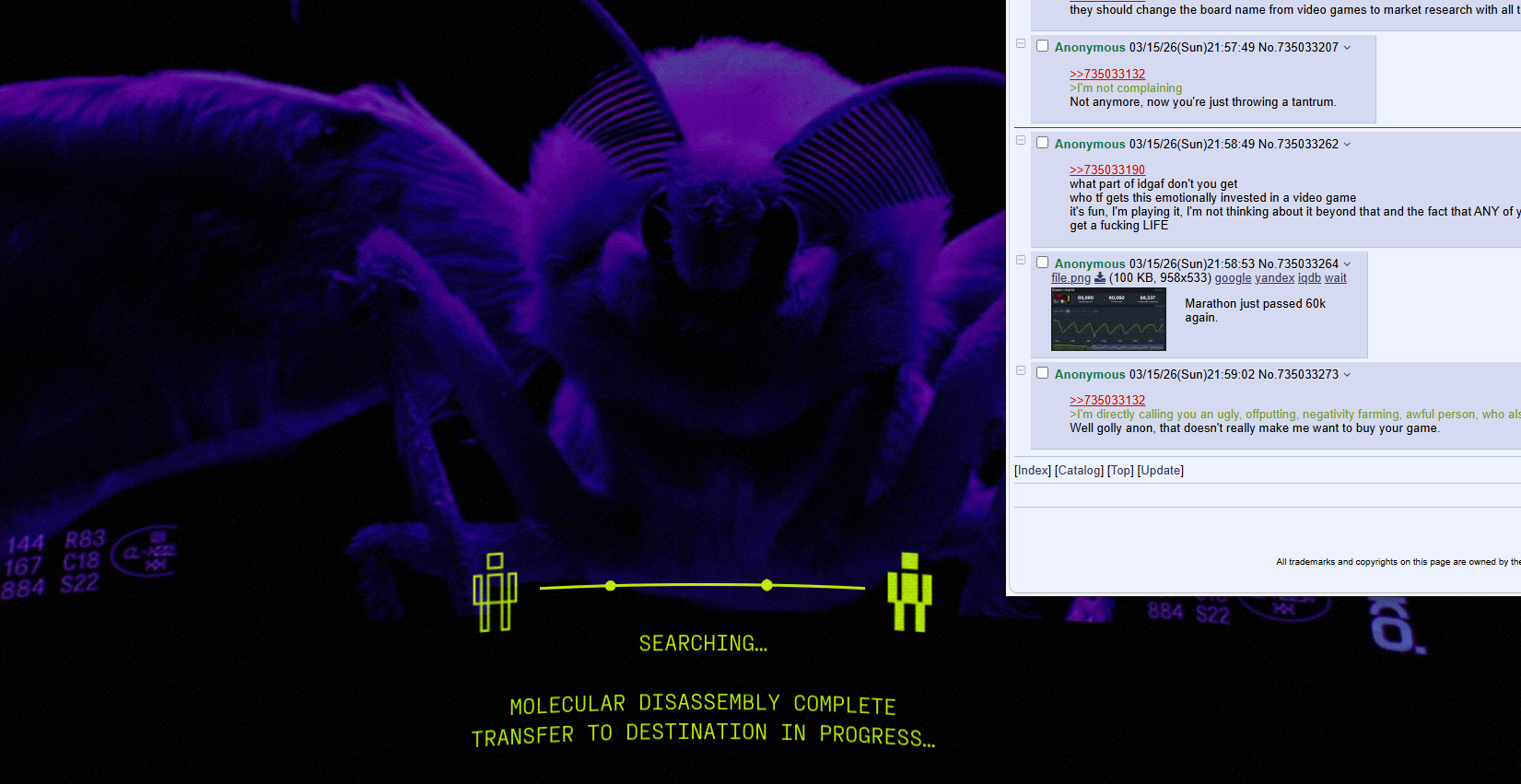Click the Anonymous name on post No.735033262
Viewport: 1521px width, 784px height.
coord(1090,144)
